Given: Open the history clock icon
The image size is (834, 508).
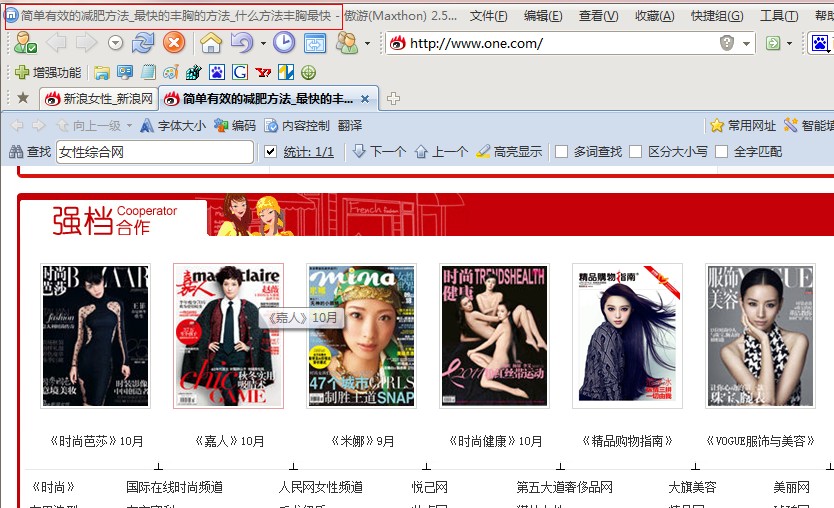Looking at the screenshot, I should coord(284,43).
